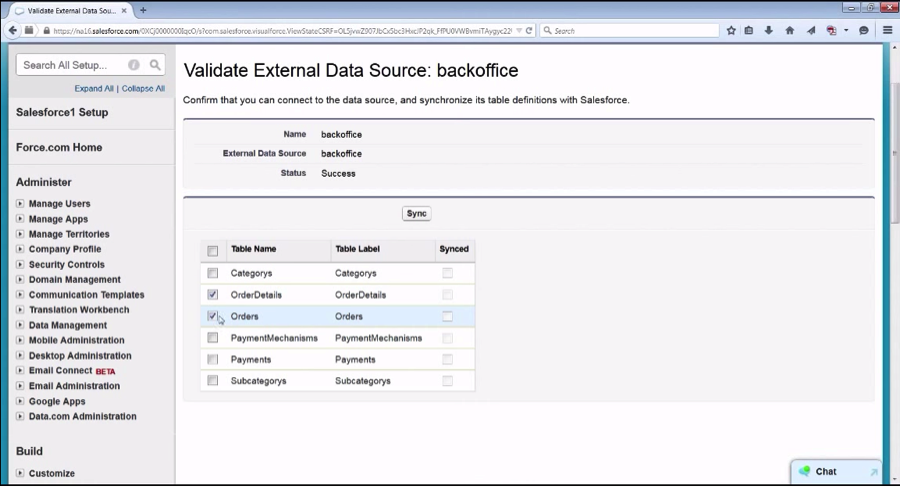Click the page vertical scrollbar thumb

(894, 153)
